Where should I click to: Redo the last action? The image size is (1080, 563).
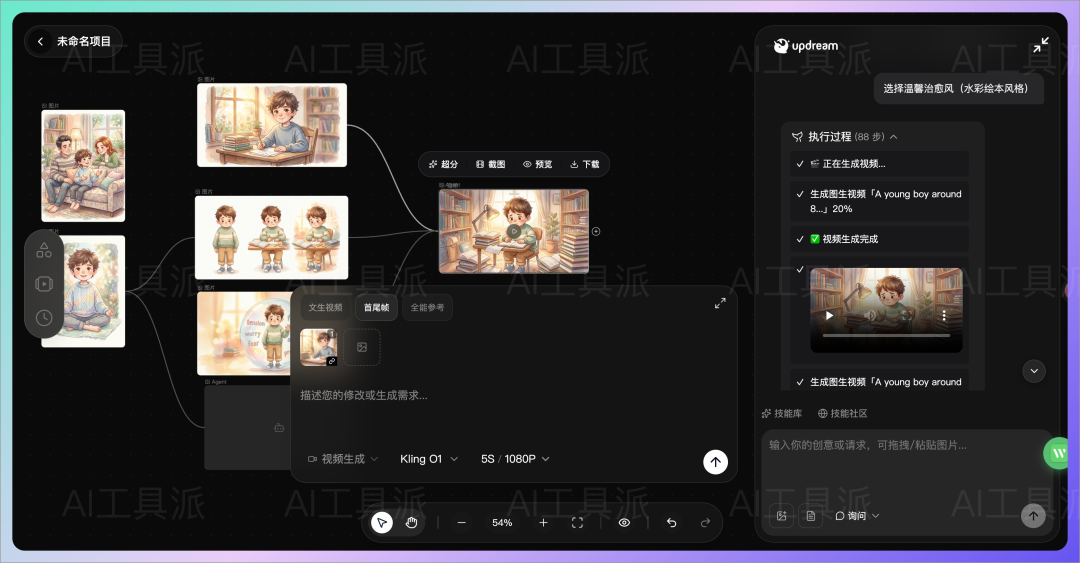tap(705, 523)
